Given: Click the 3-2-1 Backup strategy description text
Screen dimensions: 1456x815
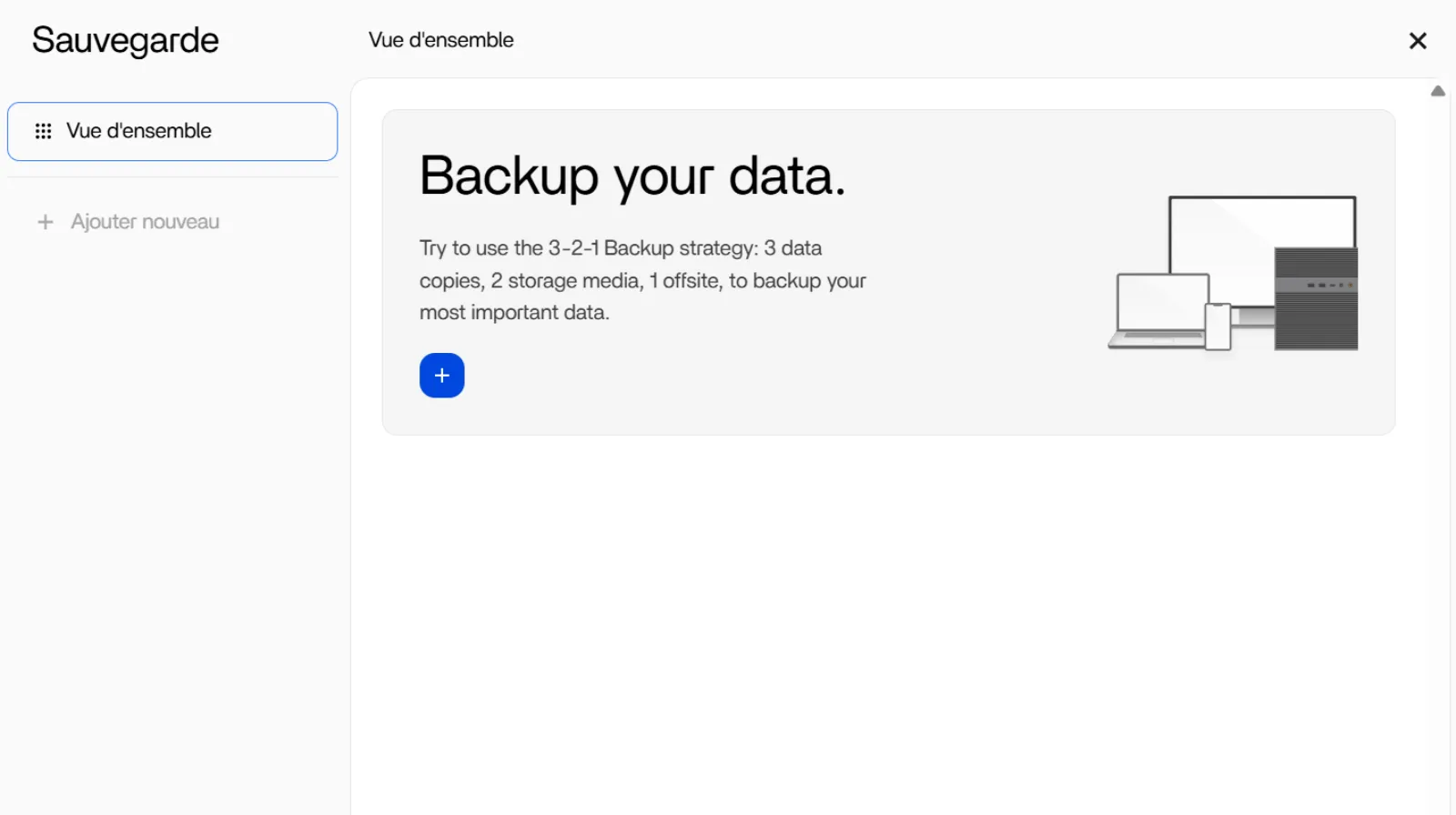Looking at the screenshot, I should pyautogui.click(x=642, y=280).
